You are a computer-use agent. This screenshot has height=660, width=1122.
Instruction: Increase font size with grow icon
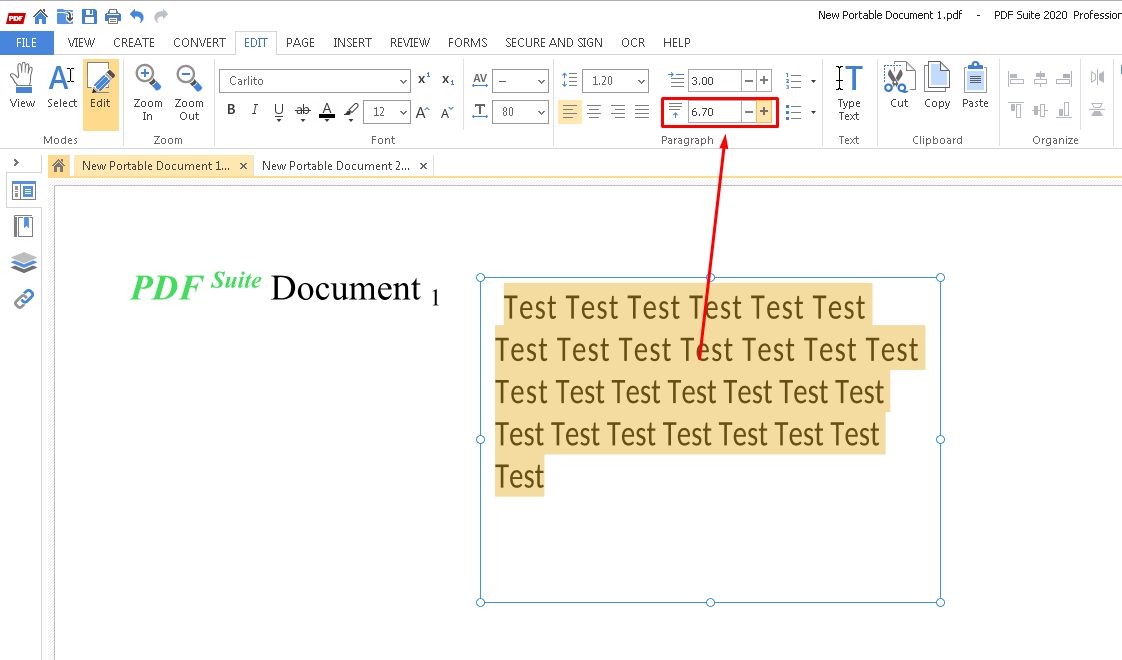click(x=423, y=112)
